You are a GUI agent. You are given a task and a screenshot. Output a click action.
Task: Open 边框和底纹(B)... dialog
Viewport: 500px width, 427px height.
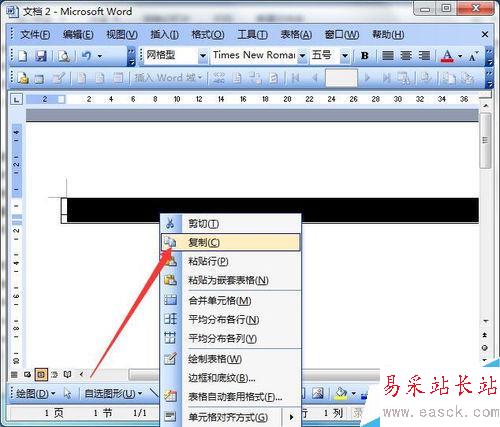[231, 378]
